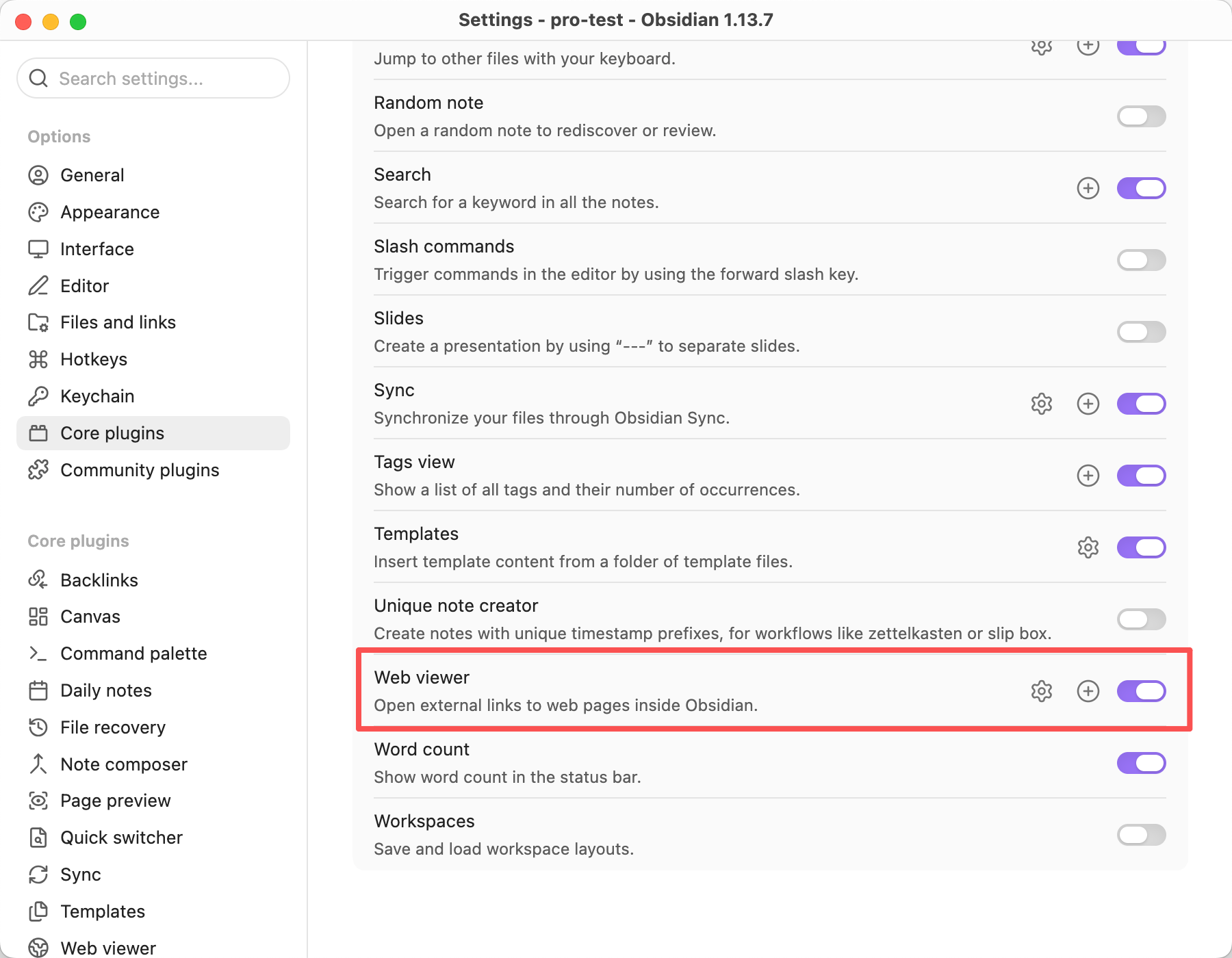Image resolution: width=1232 pixels, height=958 pixels.
Task: Click the File recovery clock icon
Action: (x=38, y=727)
